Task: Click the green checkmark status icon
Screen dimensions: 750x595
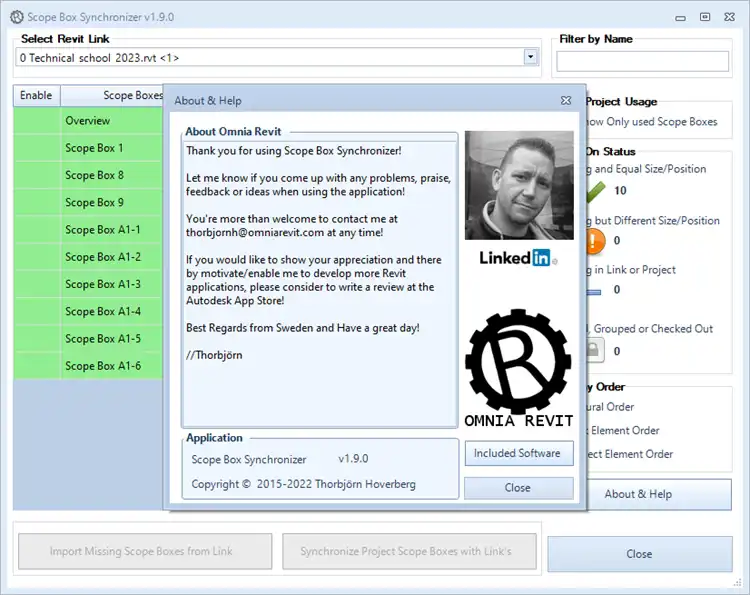Action: tap(596, 192)
